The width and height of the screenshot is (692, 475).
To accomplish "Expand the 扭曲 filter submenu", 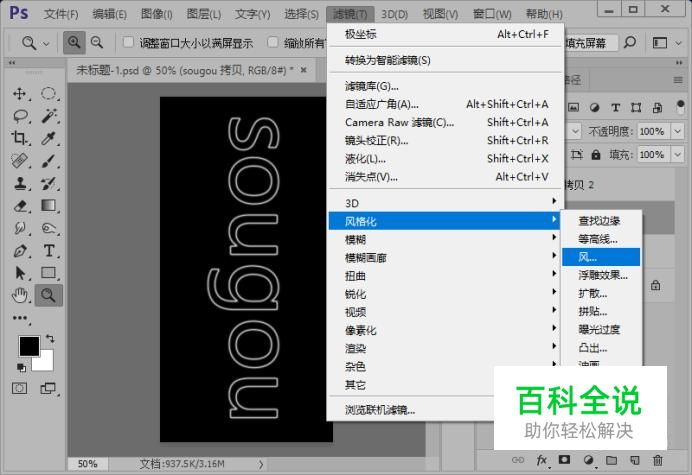I will point(444,276).
